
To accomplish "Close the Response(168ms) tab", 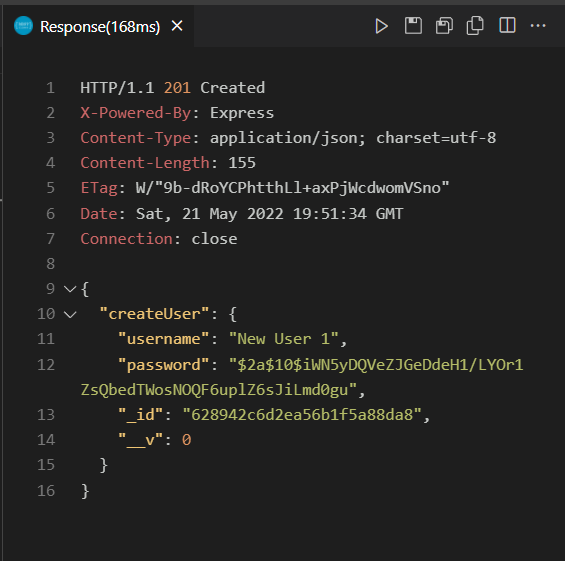I will (177, 26).
